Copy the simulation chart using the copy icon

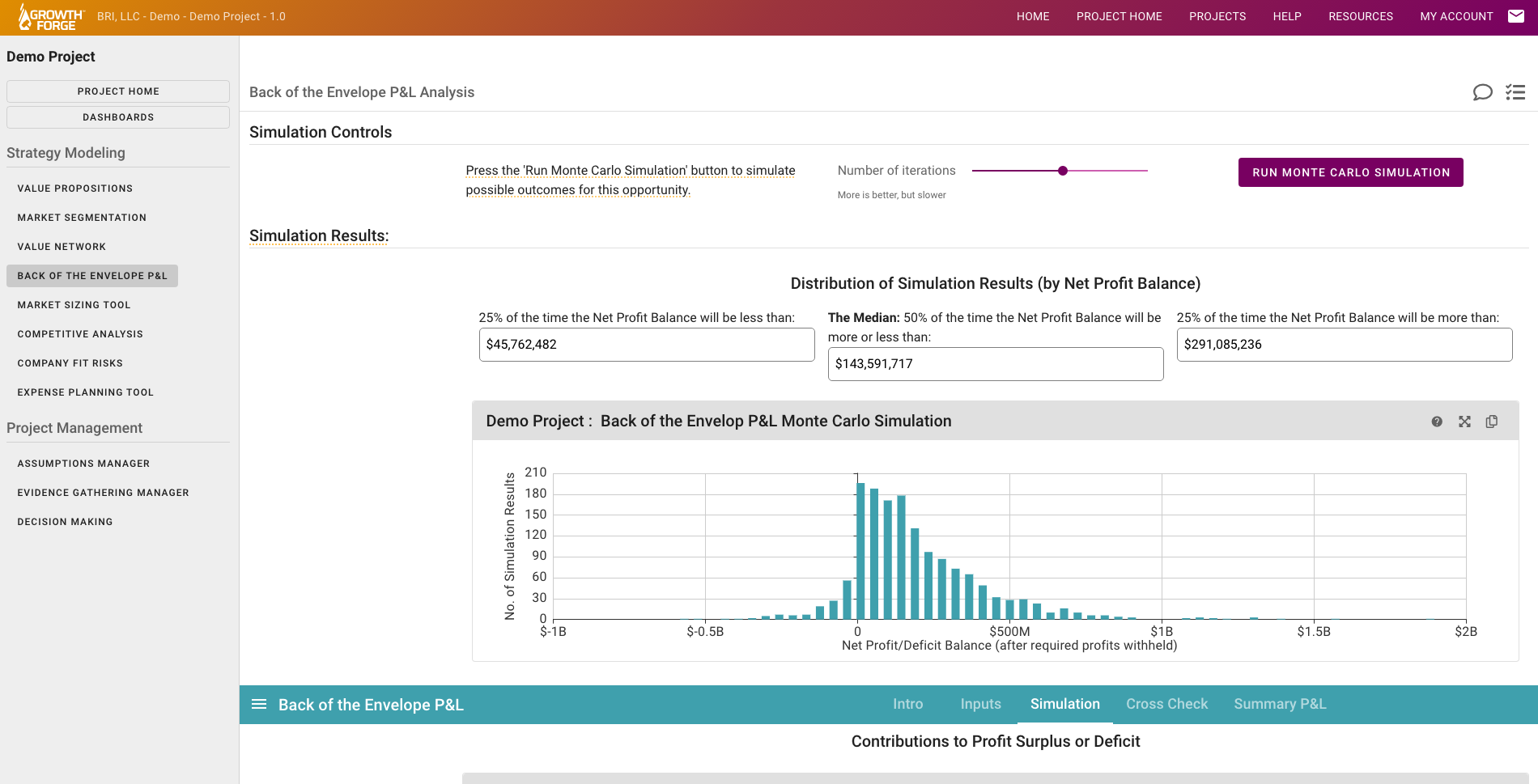(1492, 422)
